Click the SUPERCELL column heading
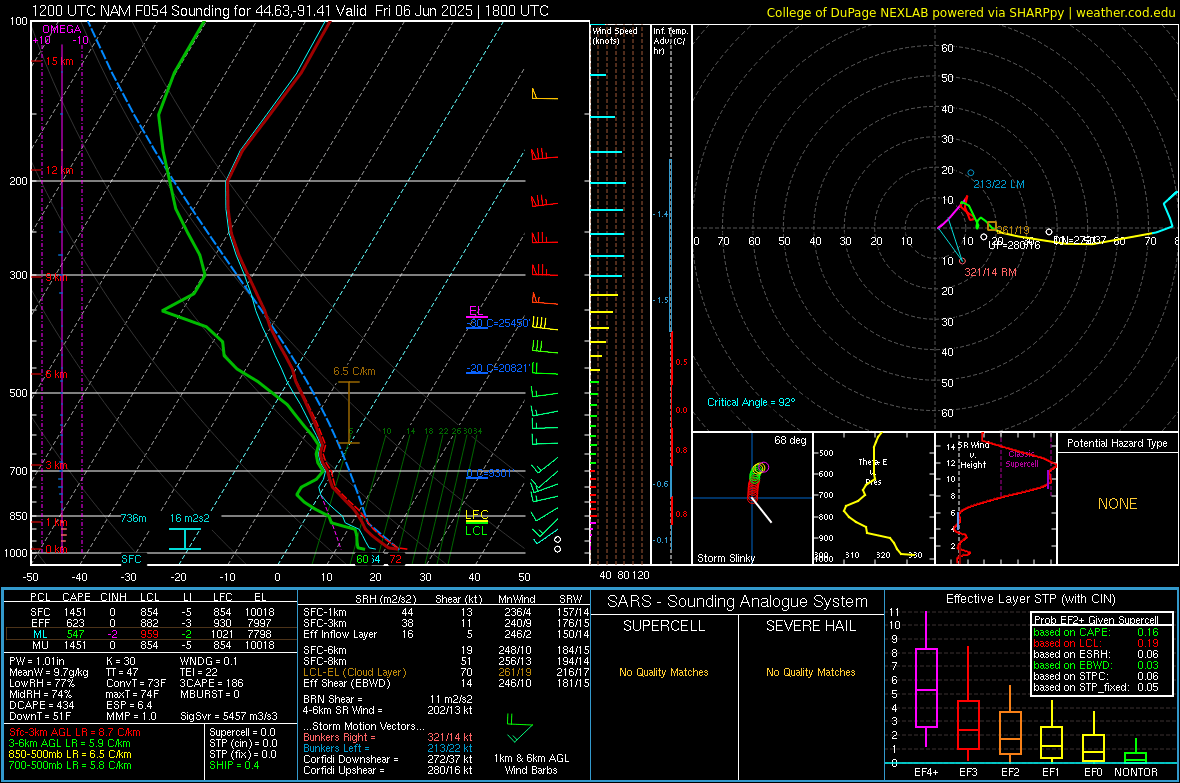 pyautogui.click(x=664, y=626)
